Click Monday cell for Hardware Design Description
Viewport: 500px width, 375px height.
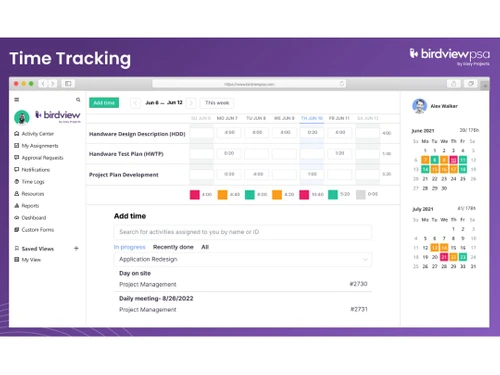(x=229, y=133)
